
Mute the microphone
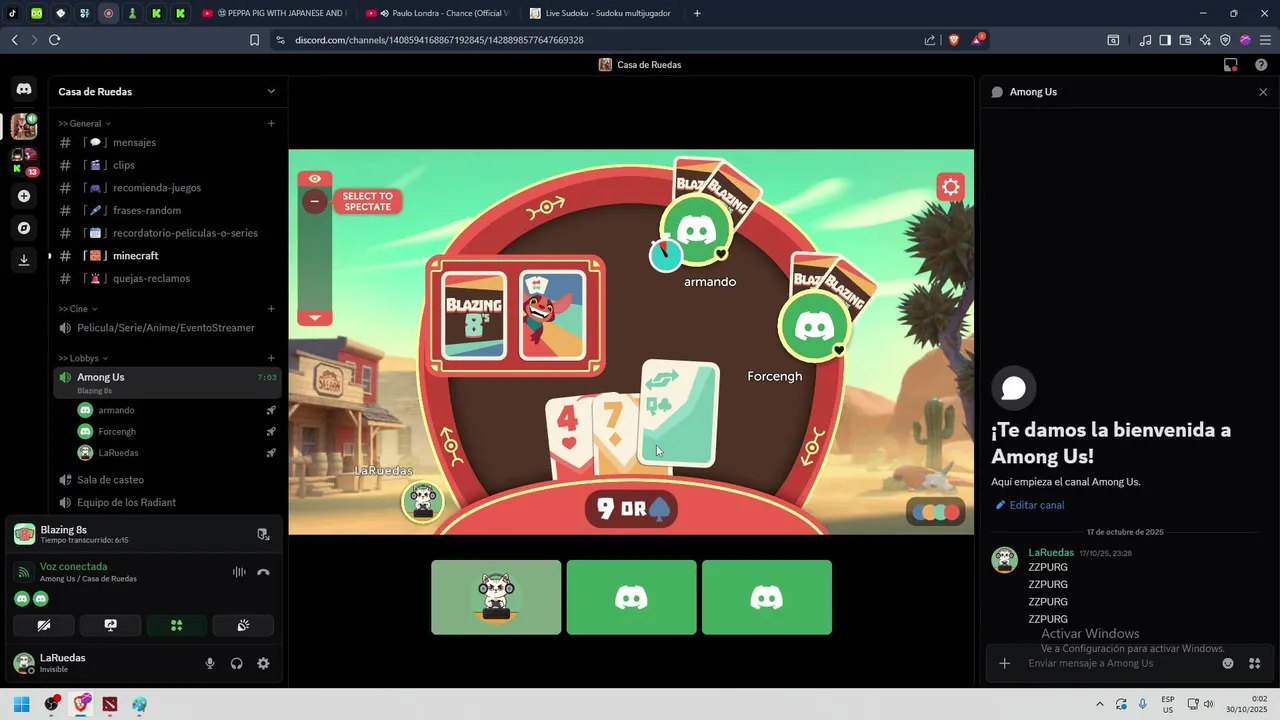210,663
